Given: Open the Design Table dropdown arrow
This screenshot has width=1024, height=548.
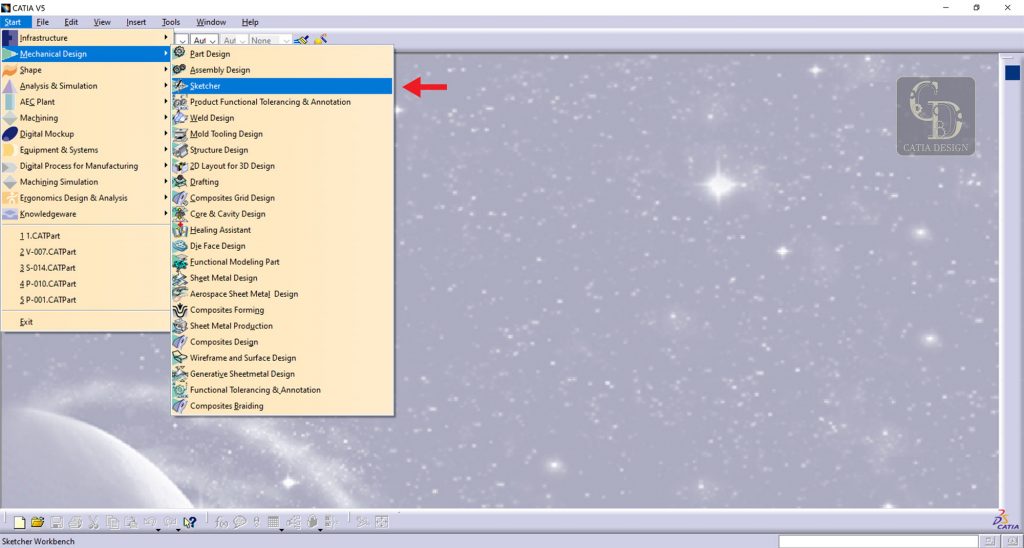Looking at the screenshot, I should click(281, 530).
